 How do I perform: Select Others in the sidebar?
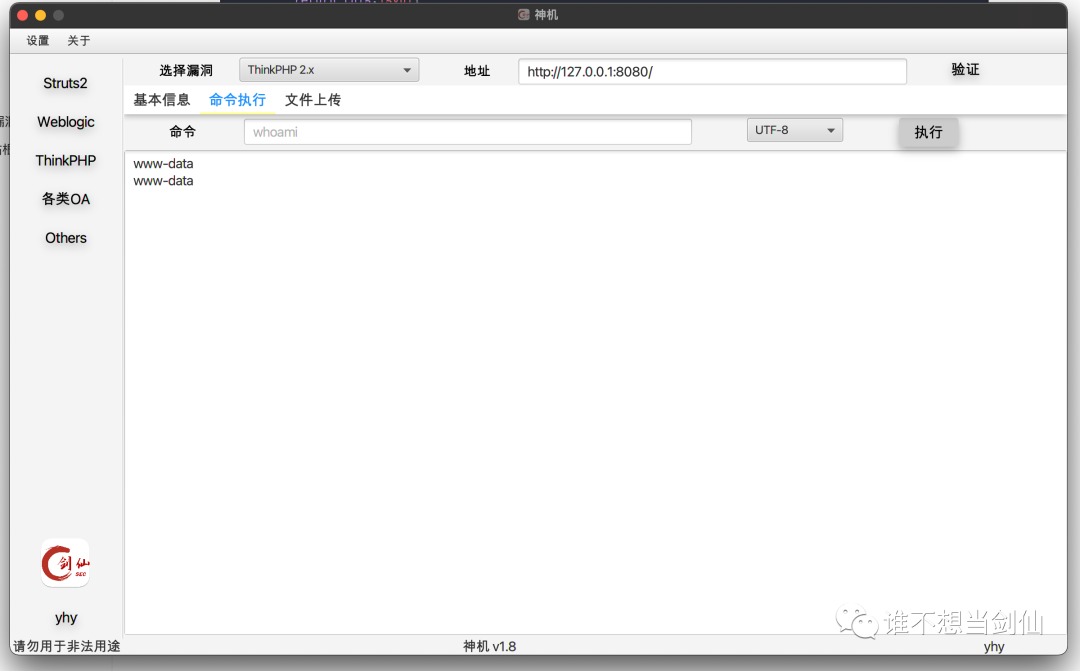coord(65,238)
